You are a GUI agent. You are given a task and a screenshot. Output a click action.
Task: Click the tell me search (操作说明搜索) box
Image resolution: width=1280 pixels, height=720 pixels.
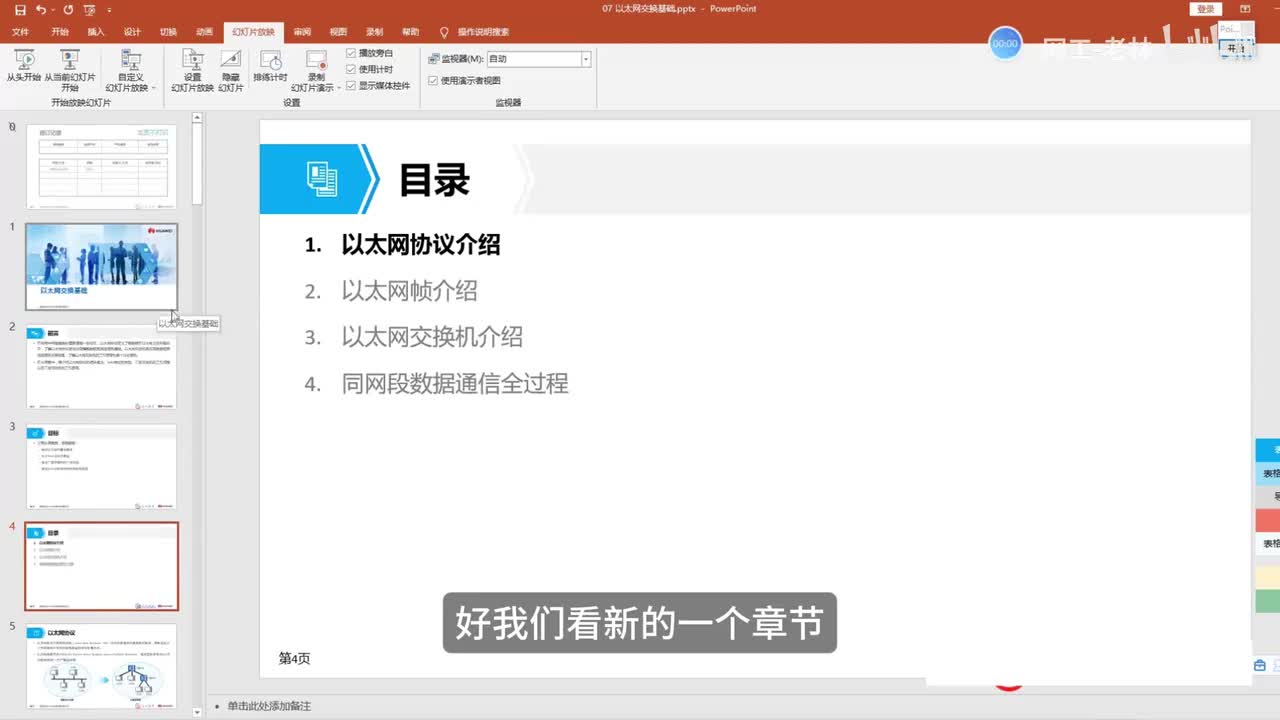pyautogui.click(x=483, y=32)
